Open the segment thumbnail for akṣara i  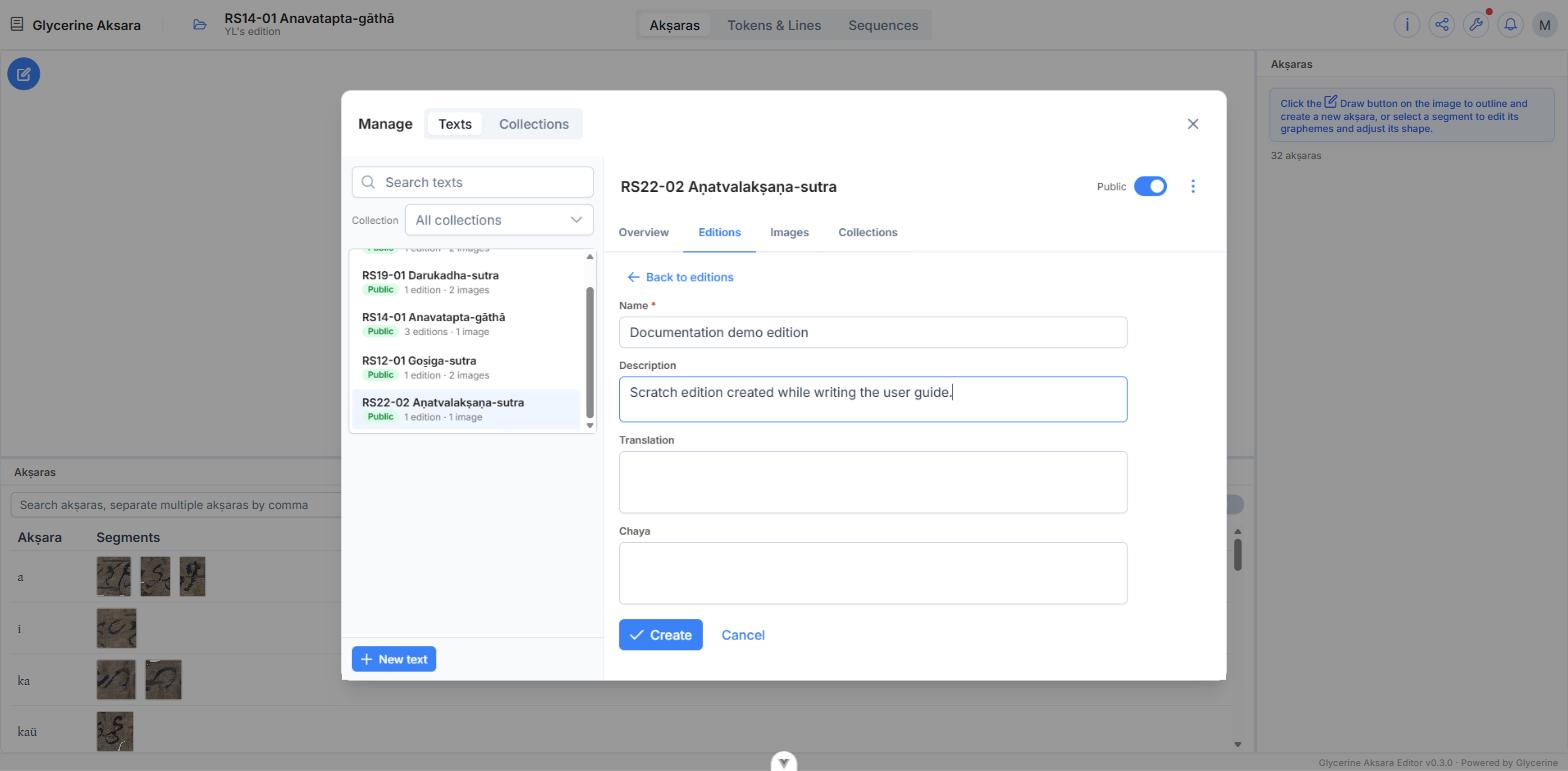tap(116, 628)
